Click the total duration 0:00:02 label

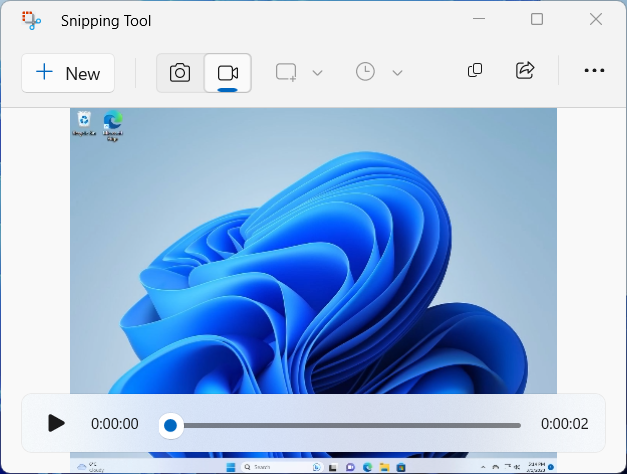click(565, 424)
